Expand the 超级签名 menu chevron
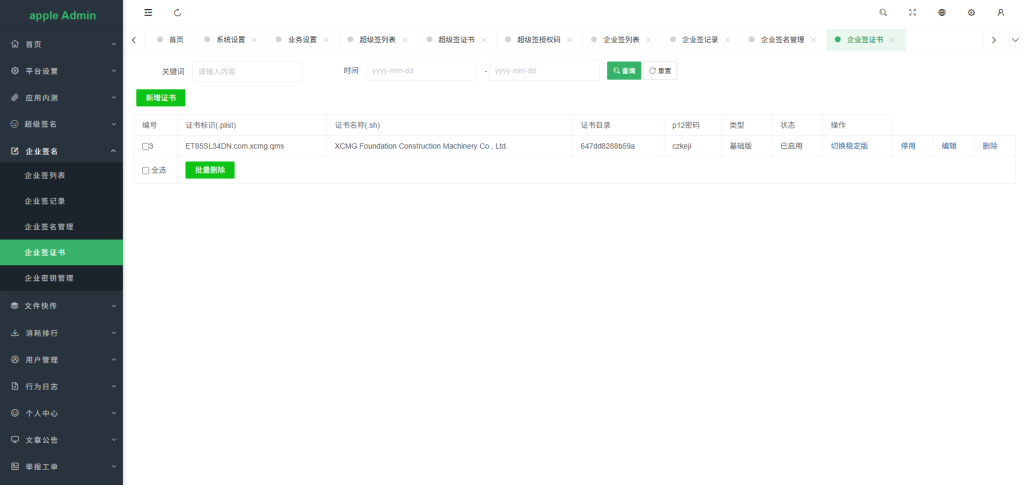Screen dimensions: 1024x485 pyautogui.click(x=114, y=123)
